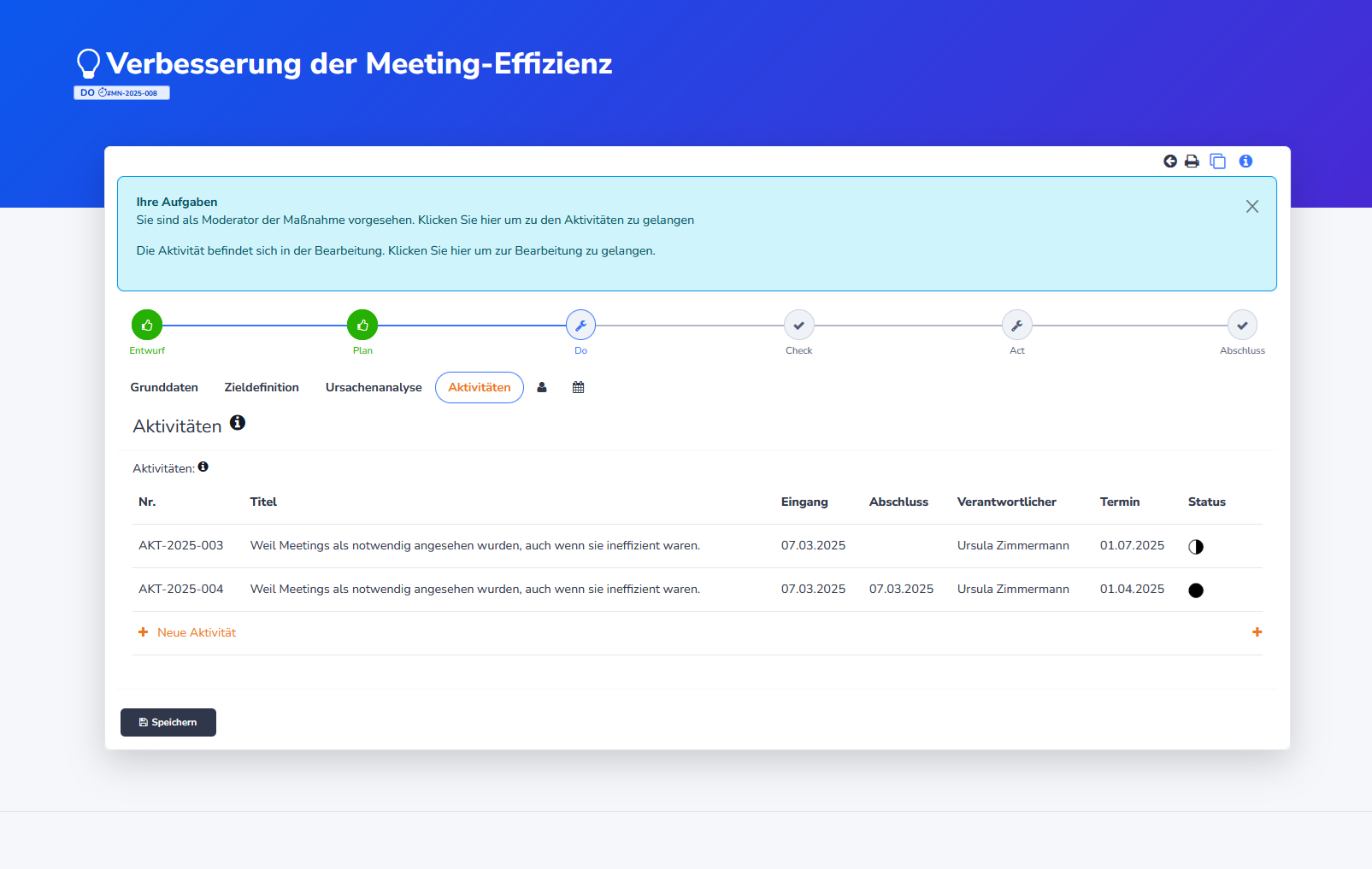Click the half-filled status icon for AKT-2025-003

1196,547
